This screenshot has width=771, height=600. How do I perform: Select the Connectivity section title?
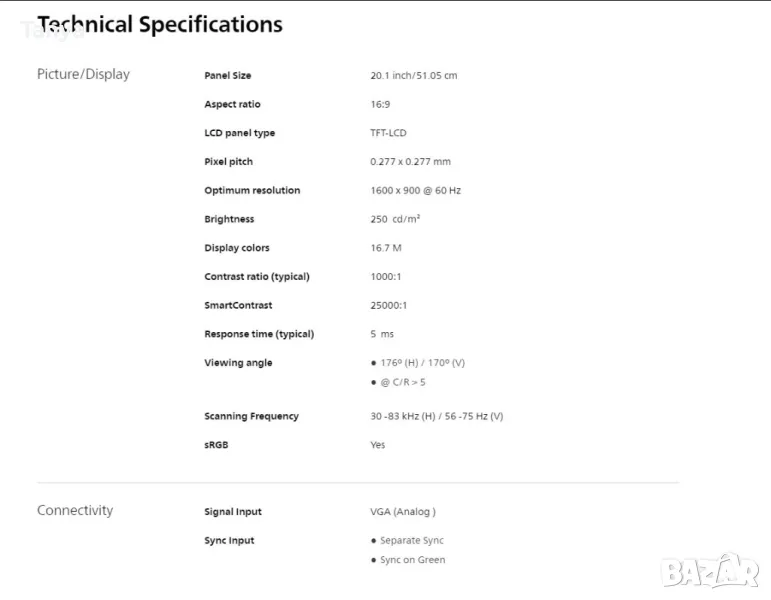[75, 510]
